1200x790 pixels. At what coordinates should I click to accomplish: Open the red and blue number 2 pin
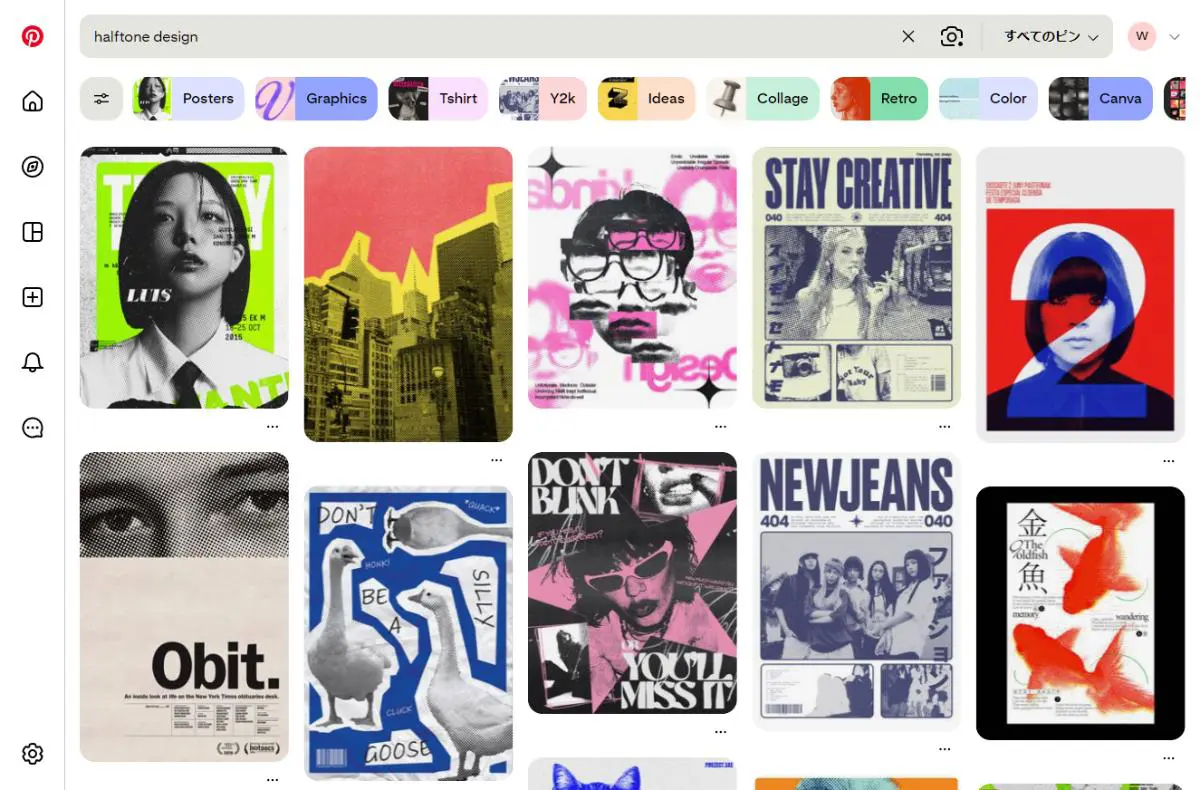click(x=1080, y=294)
